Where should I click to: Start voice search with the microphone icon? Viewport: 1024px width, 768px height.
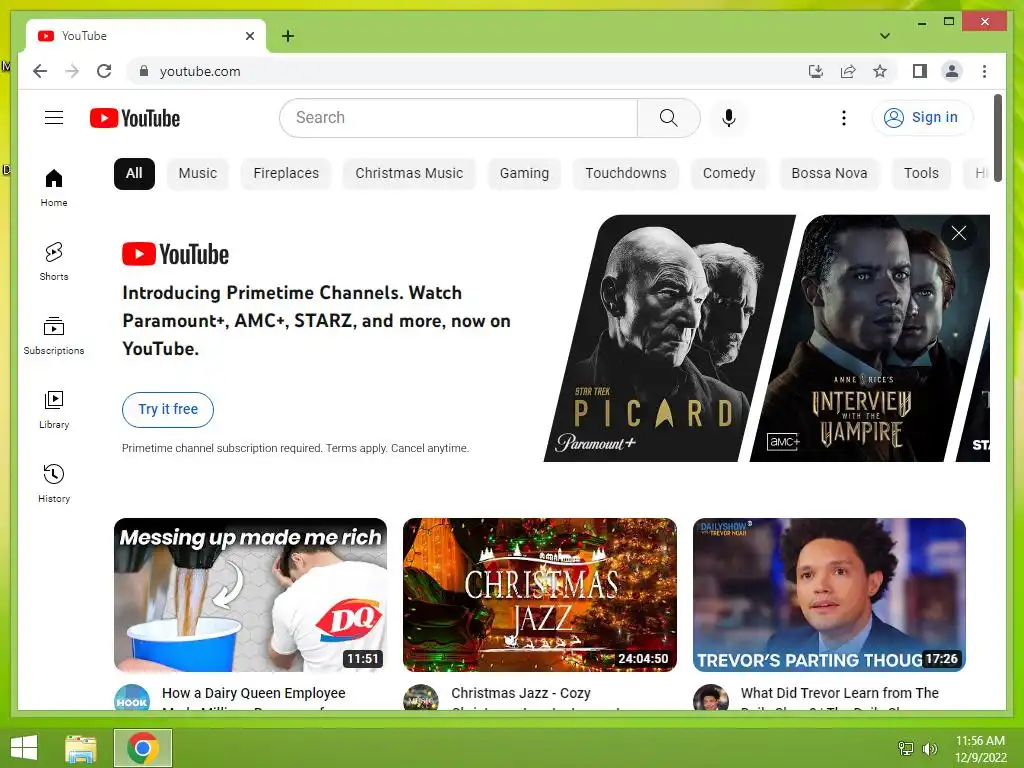(x=729, y=118)
